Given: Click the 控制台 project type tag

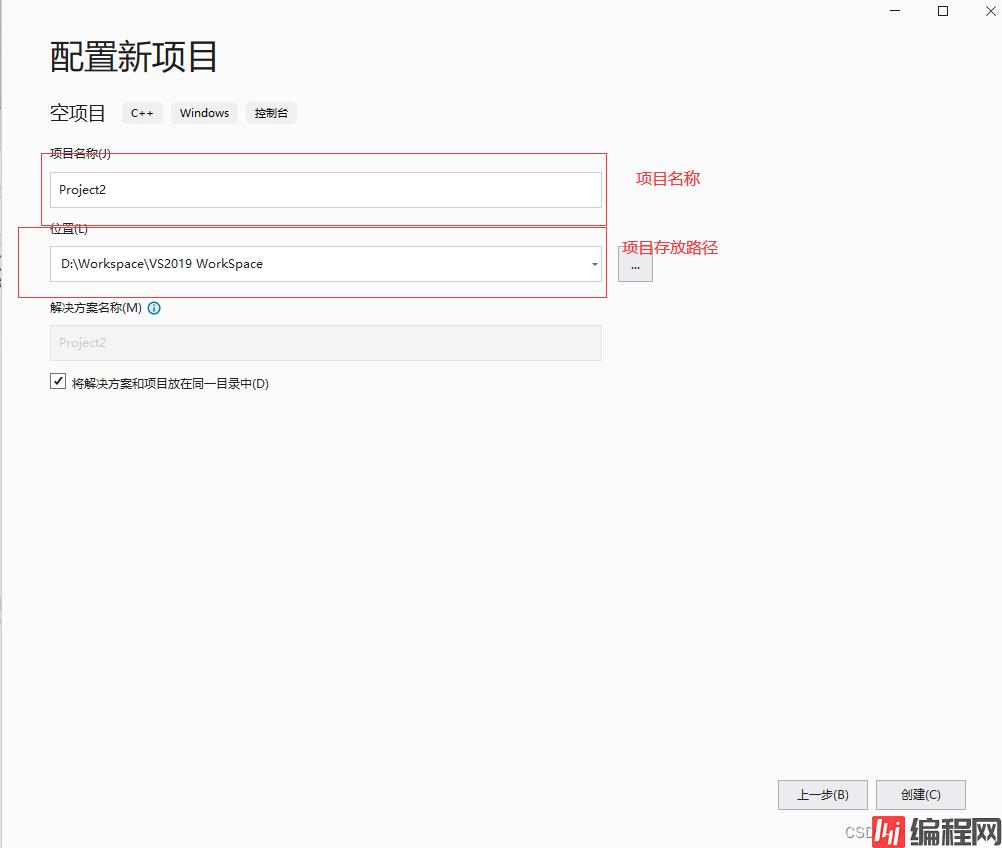Looking at the screenshot, I should [x=270, y=113].
